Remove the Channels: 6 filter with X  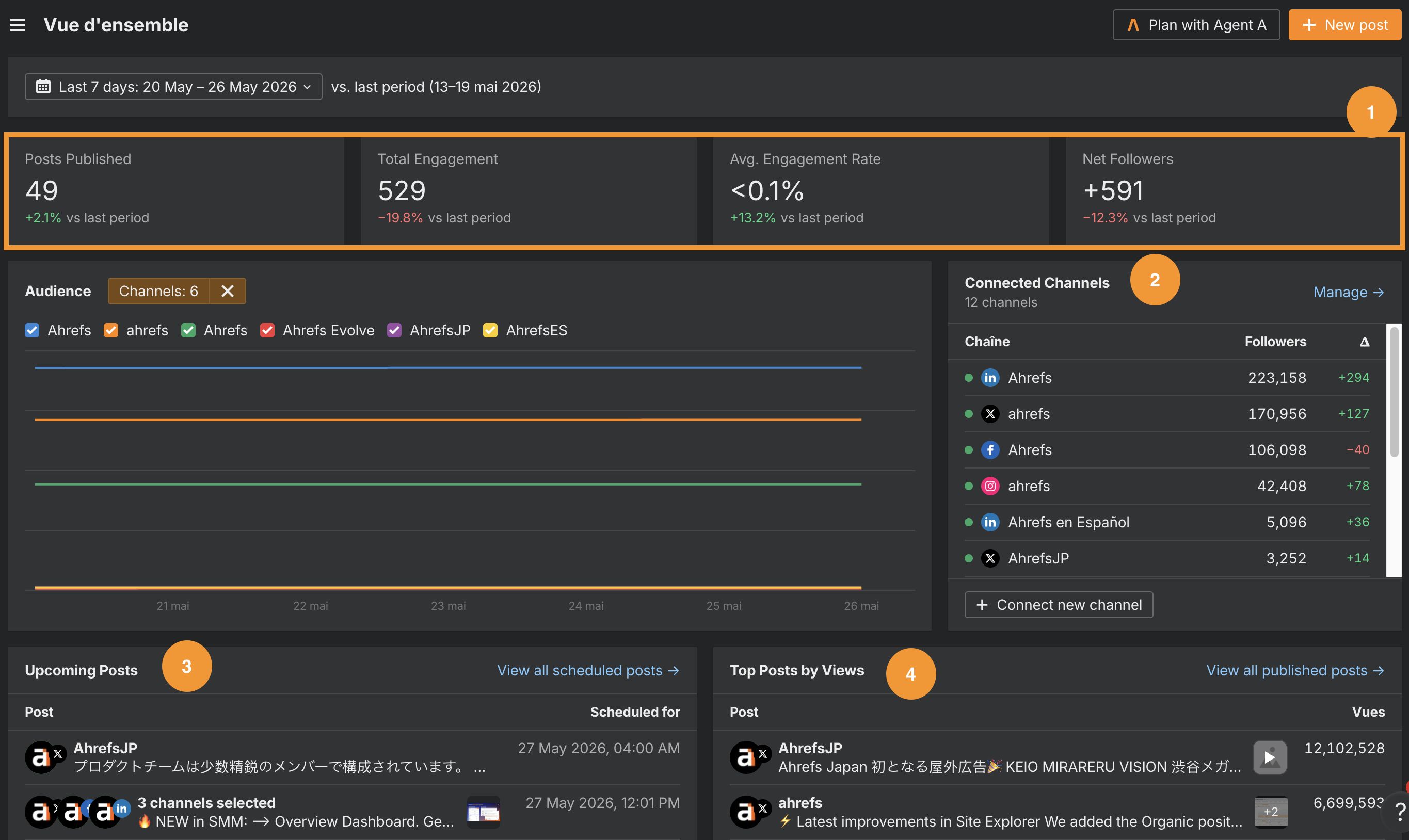(228, 291)
